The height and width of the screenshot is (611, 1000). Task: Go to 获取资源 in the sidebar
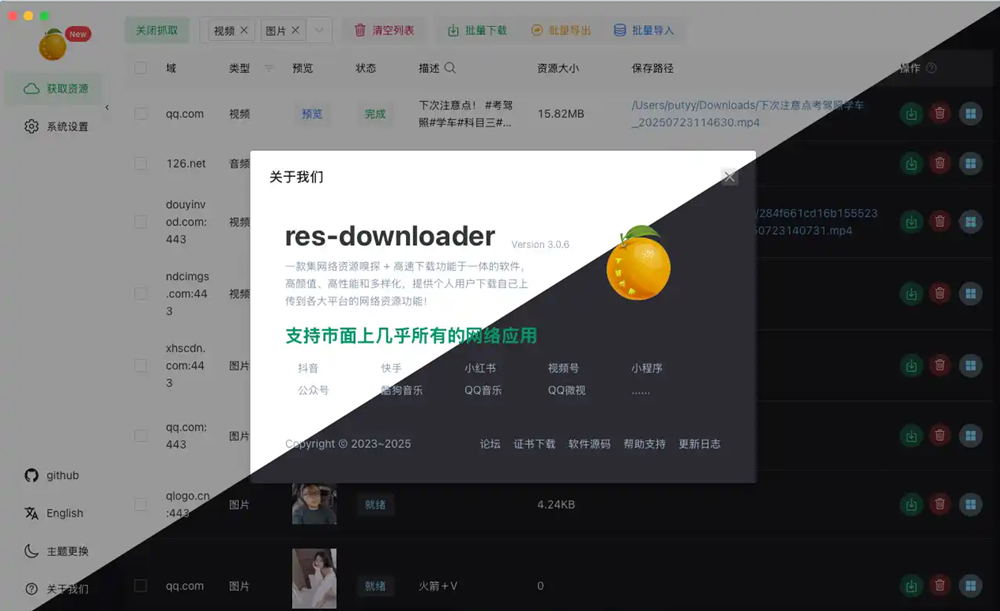click(67, 88)
